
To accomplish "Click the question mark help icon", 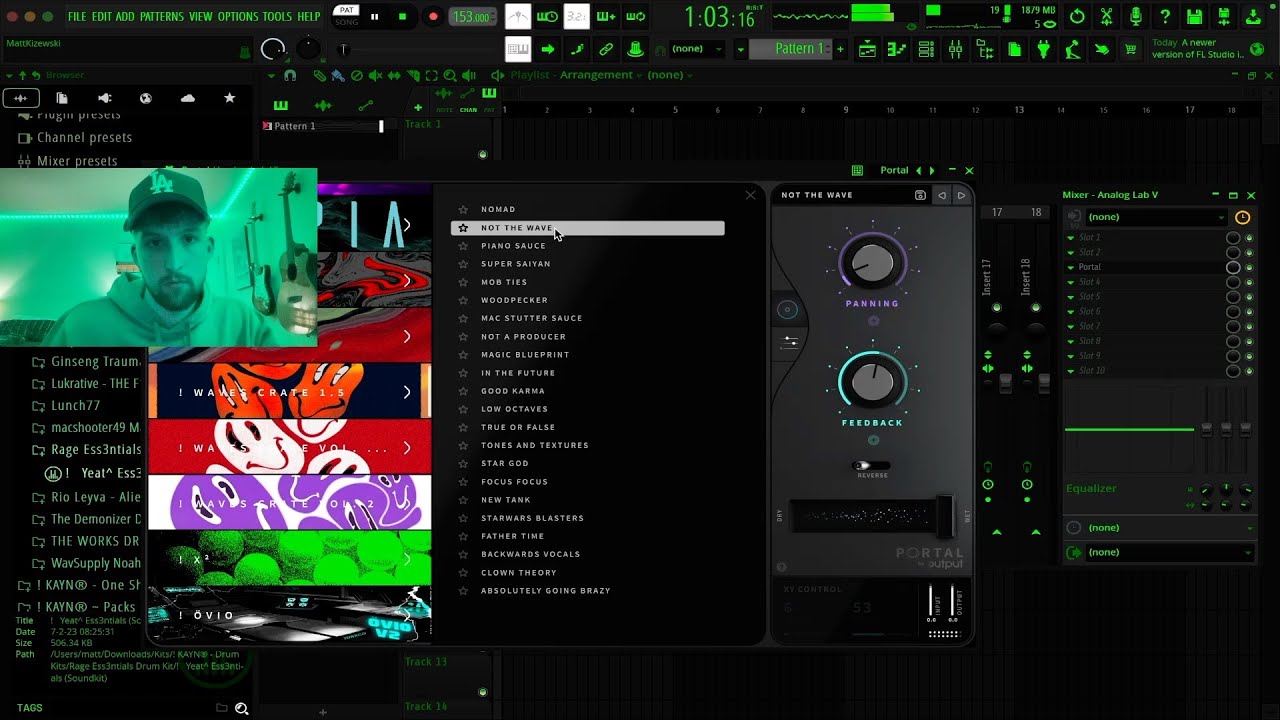I will [x=1165, y=16].
